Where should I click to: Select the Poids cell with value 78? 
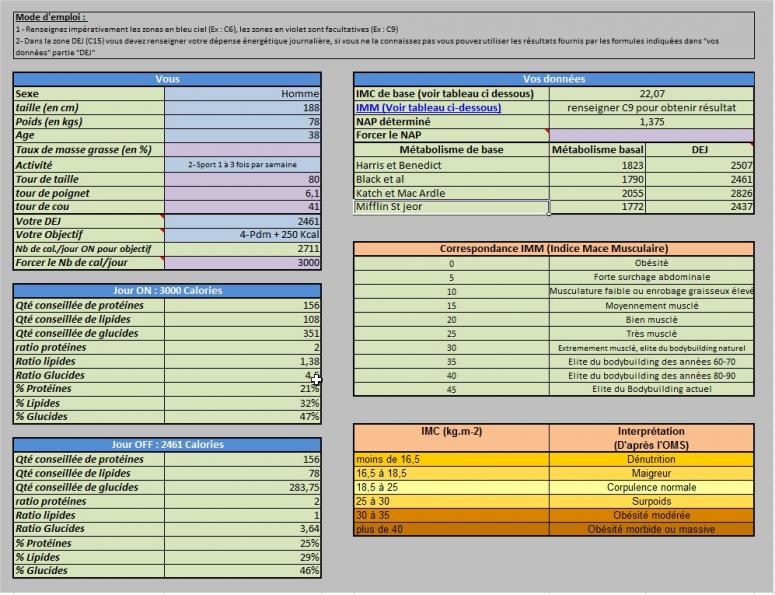tap(243, 122)
